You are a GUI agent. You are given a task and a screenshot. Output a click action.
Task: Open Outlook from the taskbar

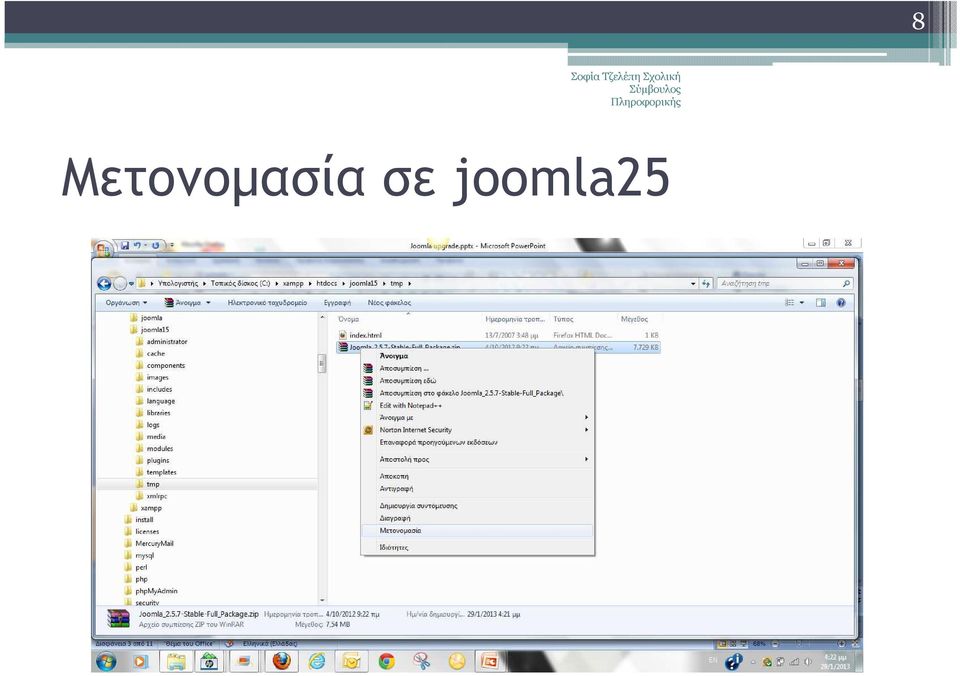point(351,661)
